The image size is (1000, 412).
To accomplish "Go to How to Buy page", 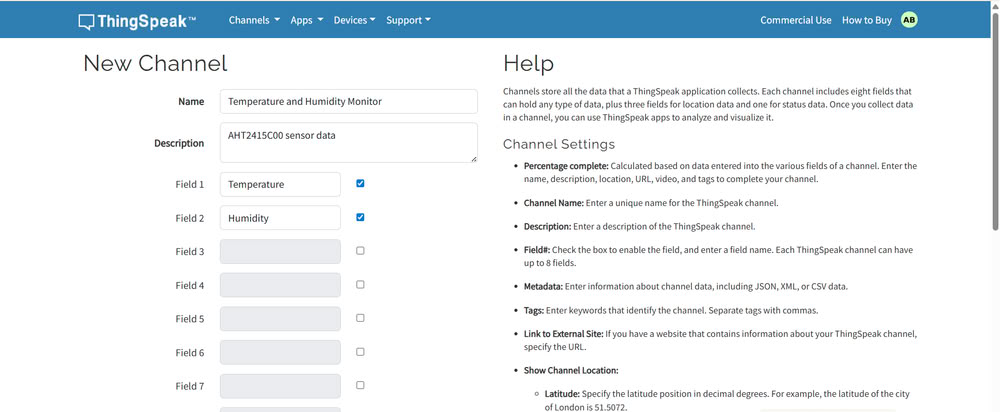I will point(866,20).
